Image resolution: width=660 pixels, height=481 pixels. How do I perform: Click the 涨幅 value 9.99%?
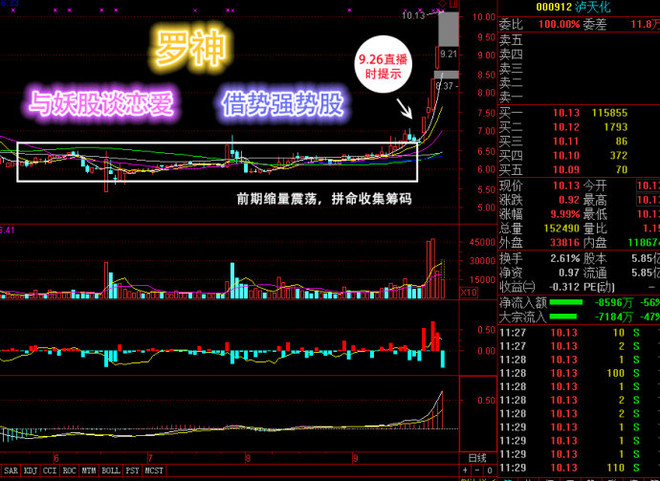point(565,214)
